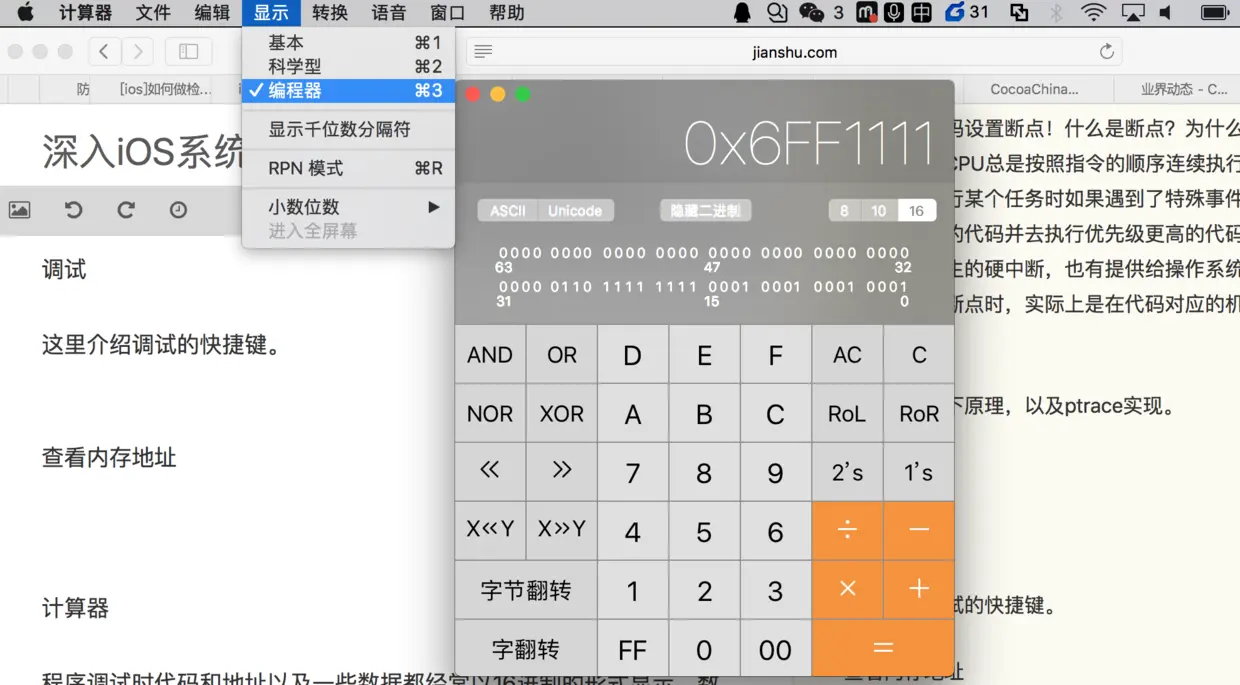Click the 0x6FF1111 calculator display

[808, 144]
